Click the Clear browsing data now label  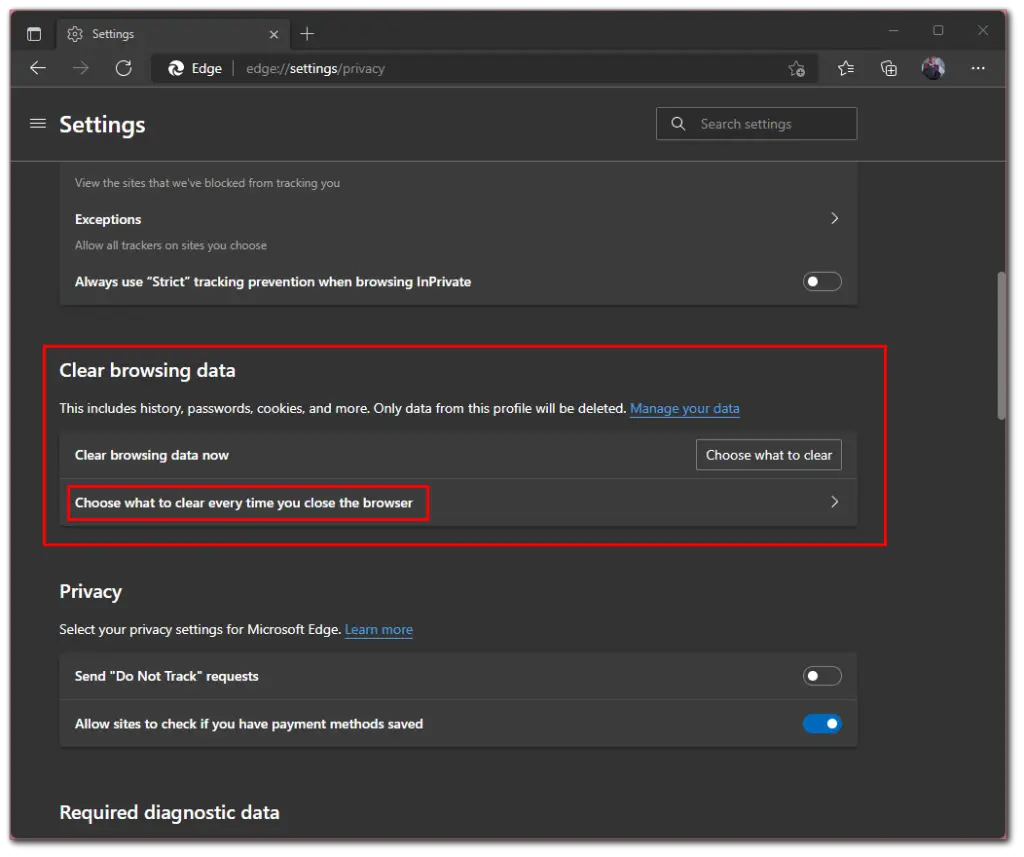tap(152, 455)
